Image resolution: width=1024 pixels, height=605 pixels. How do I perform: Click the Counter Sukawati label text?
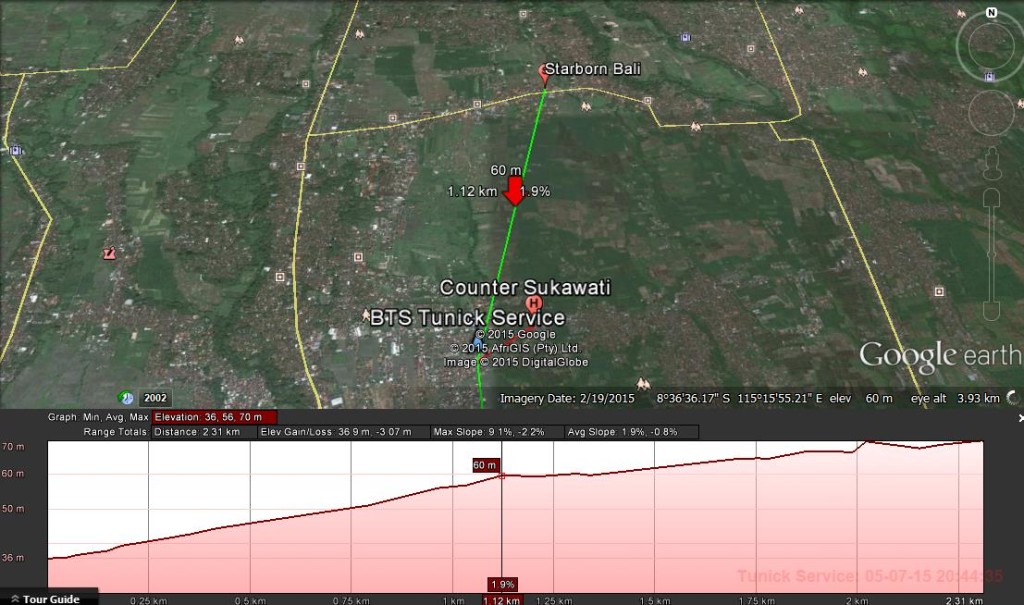tap(525, 287)
